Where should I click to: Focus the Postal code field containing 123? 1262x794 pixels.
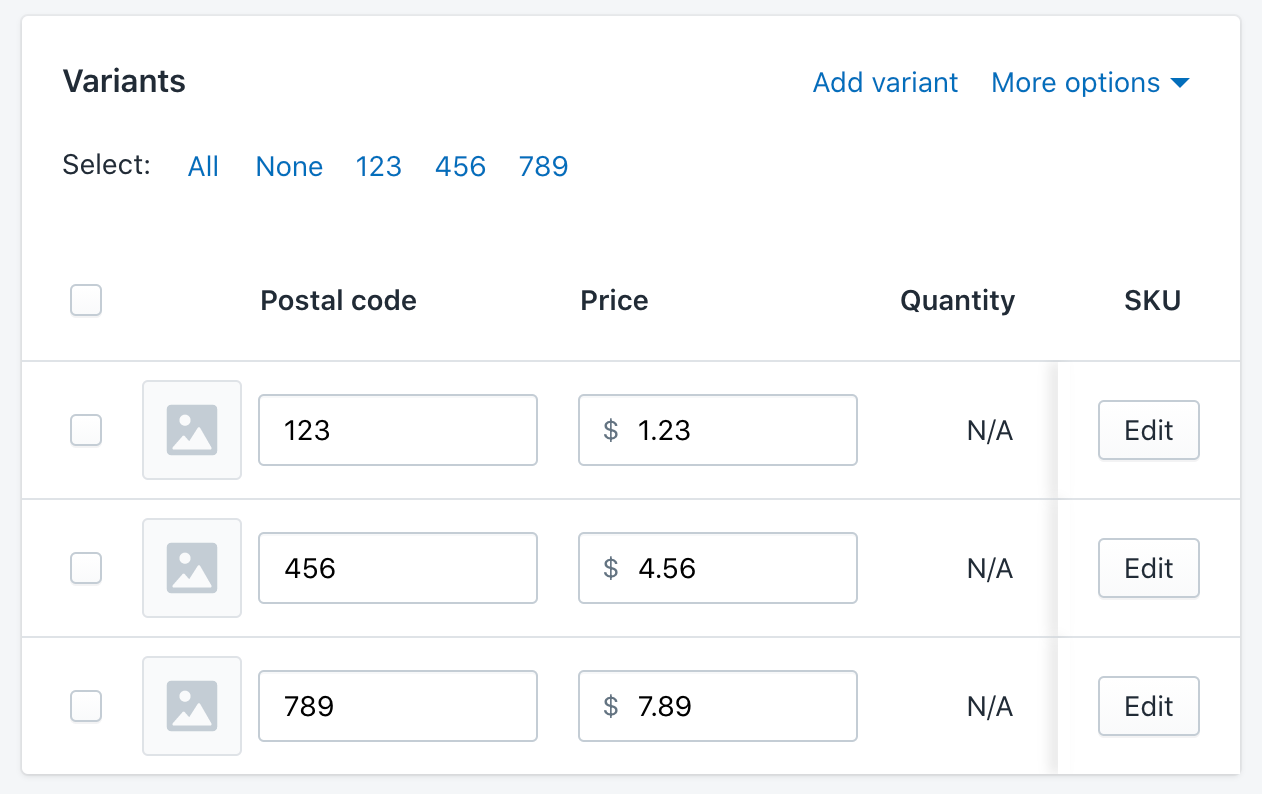(x=398, y=430)
